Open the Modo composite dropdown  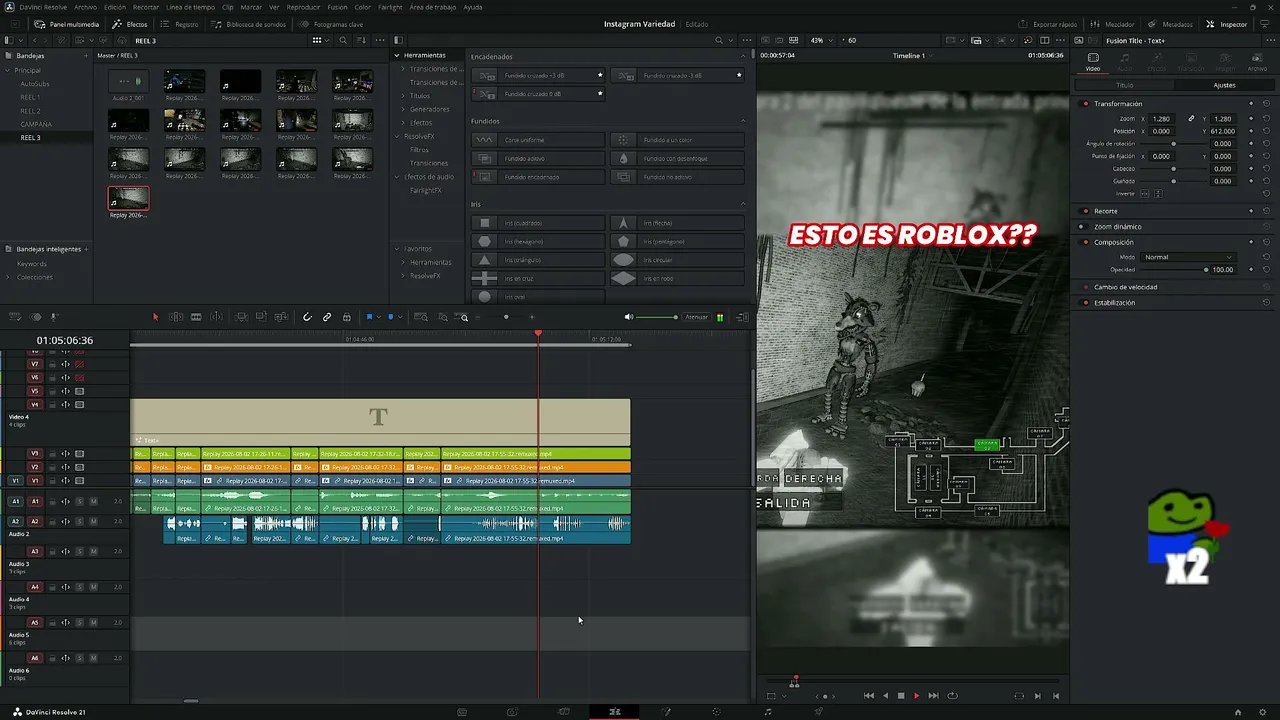pyautogui.click(x=1188, y=257)
